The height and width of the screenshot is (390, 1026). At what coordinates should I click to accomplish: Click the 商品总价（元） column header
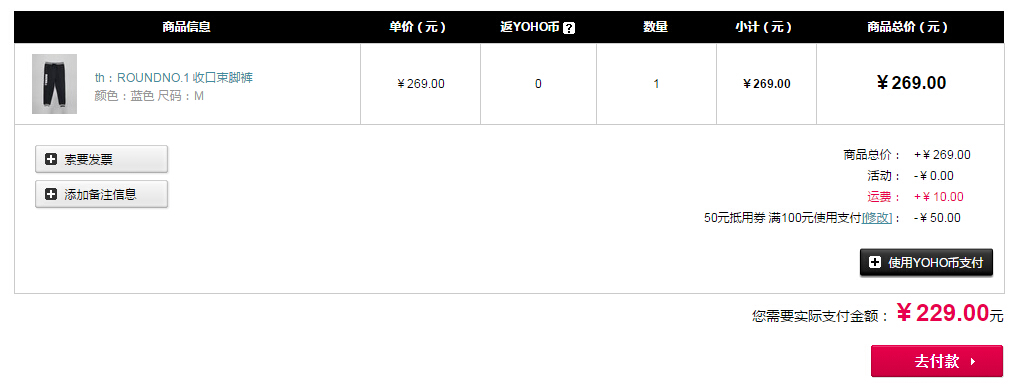point(908,27)
